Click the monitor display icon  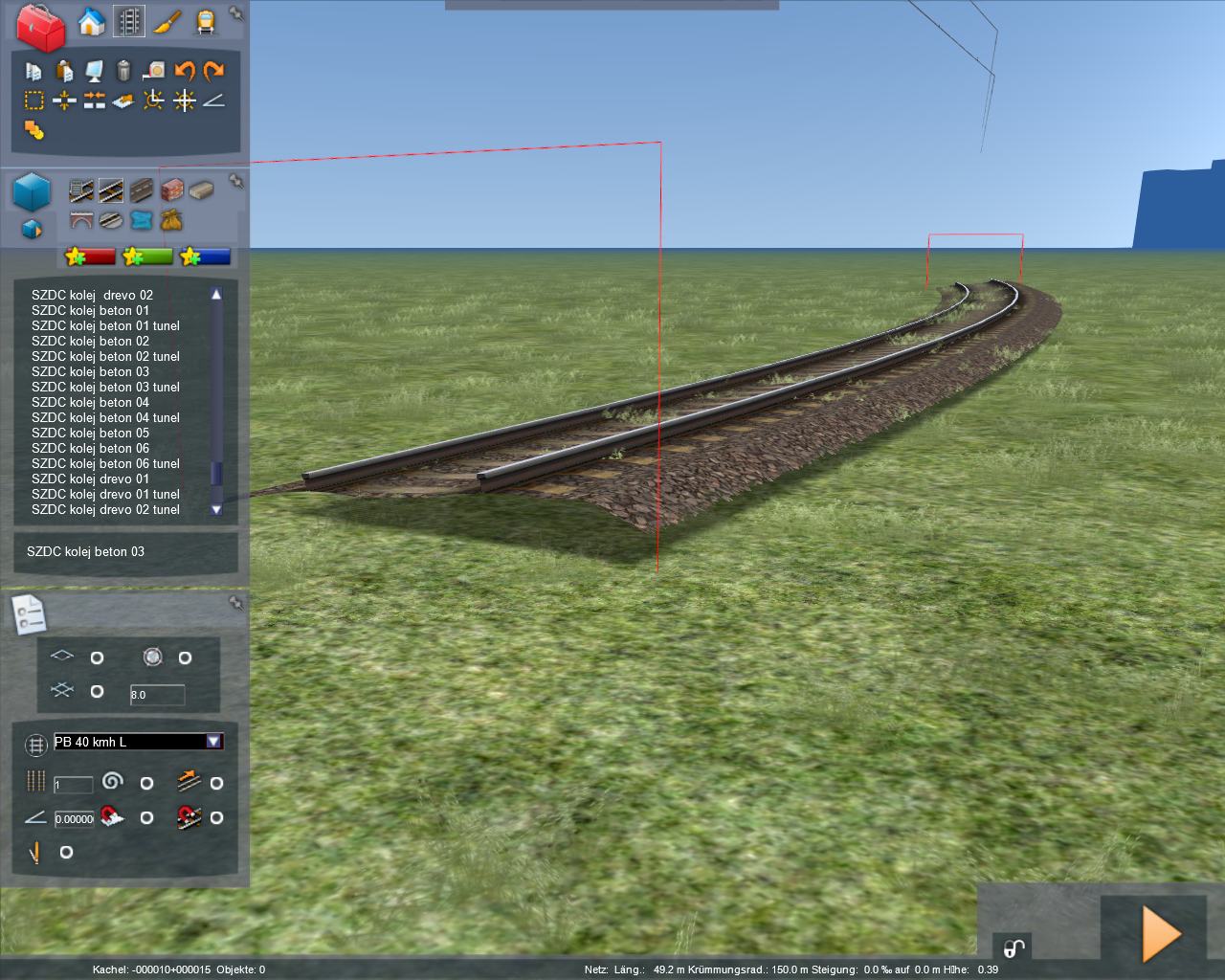pos(94,71)
